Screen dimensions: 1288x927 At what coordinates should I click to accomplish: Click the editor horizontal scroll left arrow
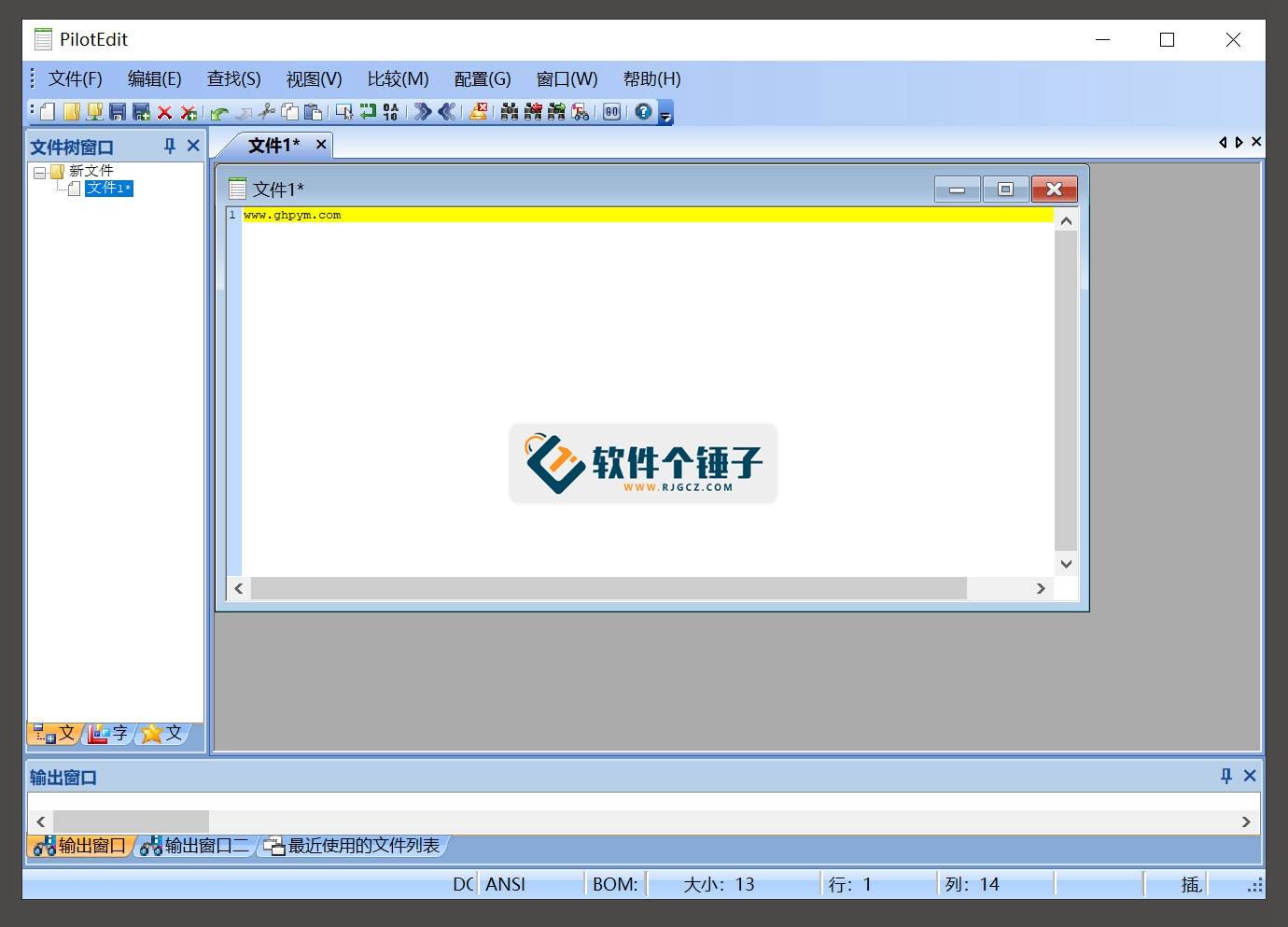coord(239,588)
